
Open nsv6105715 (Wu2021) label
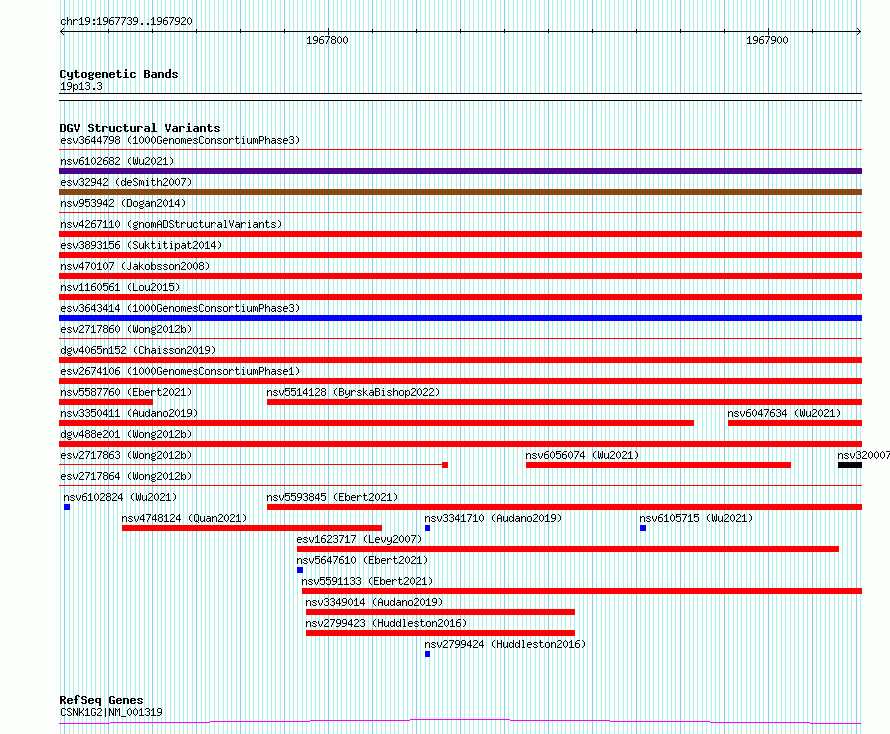(x=696, y=518)
